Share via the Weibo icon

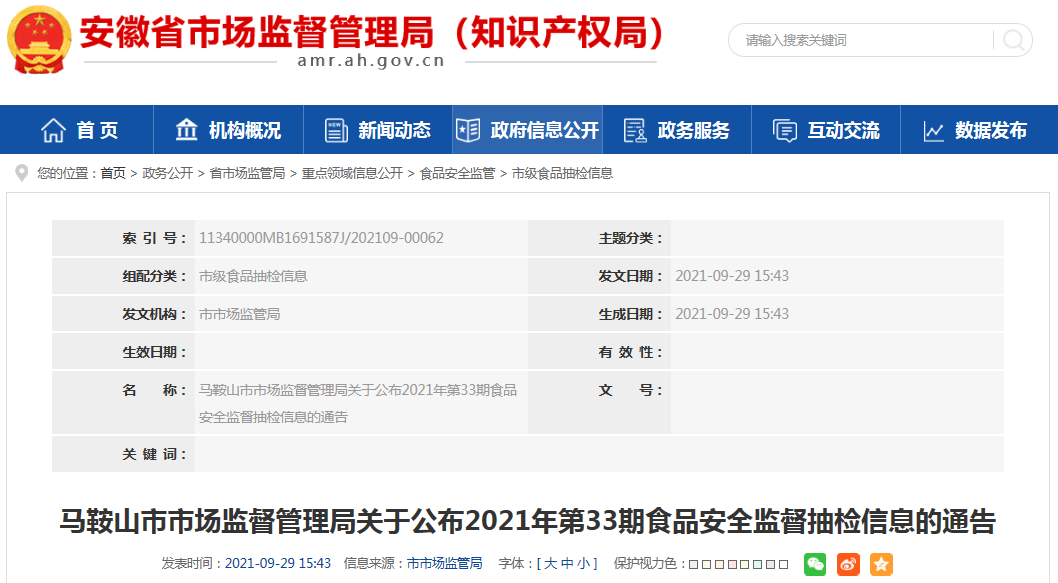pyautogui.click(x=848, y=564)
